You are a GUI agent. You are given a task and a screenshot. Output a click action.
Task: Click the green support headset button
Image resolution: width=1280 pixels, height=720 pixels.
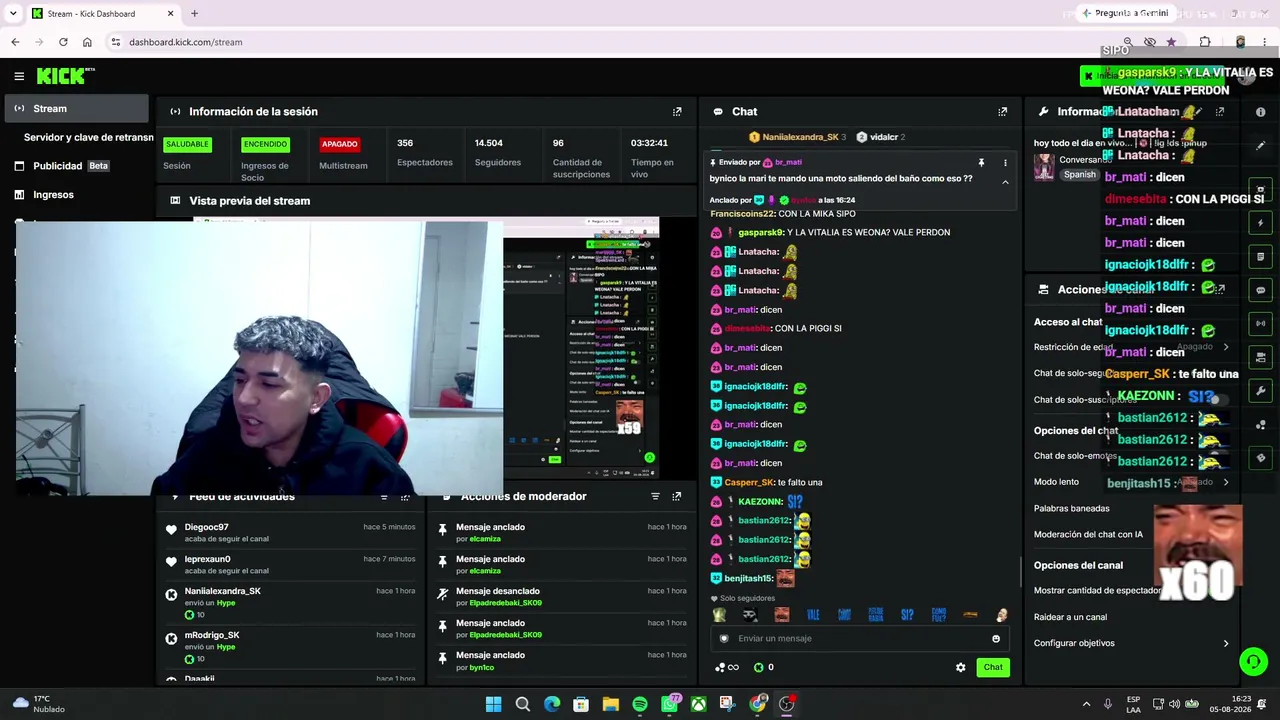(x=1253, y=662)
